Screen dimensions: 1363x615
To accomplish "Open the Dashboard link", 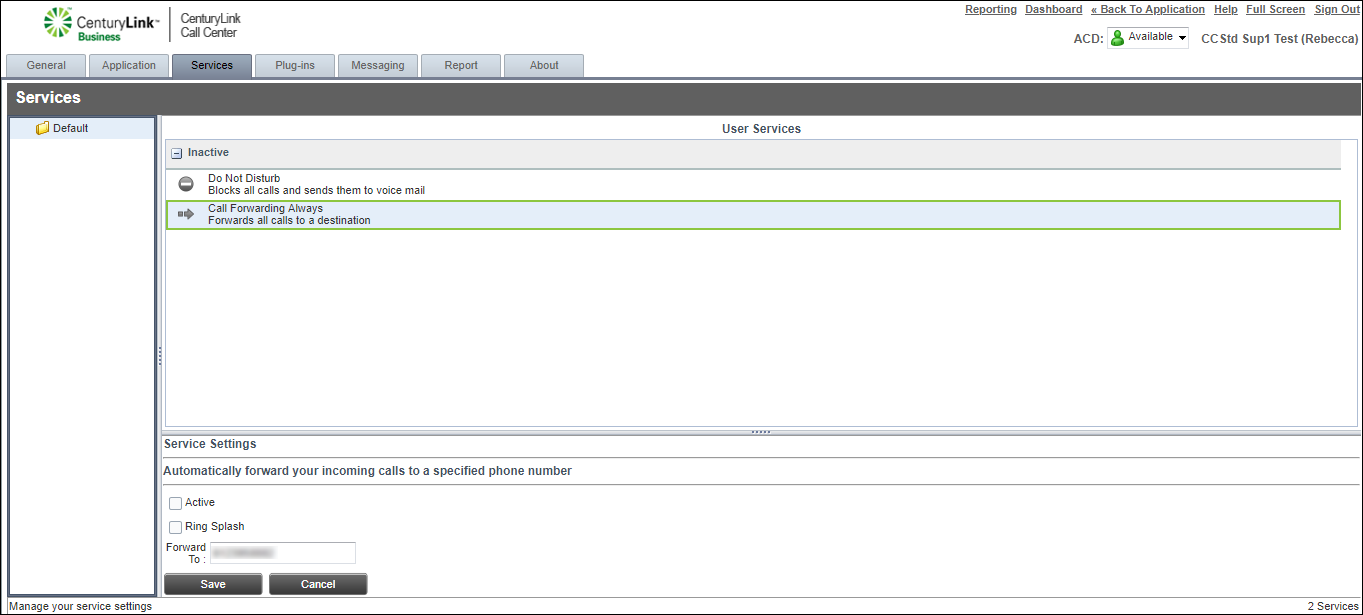I will point(1054,9).
